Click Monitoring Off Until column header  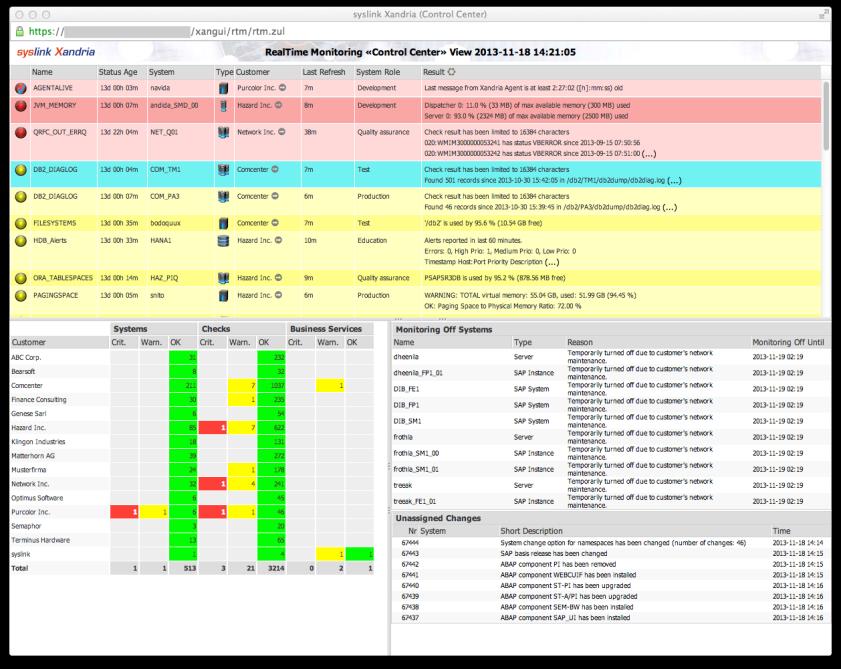point(788,342)
